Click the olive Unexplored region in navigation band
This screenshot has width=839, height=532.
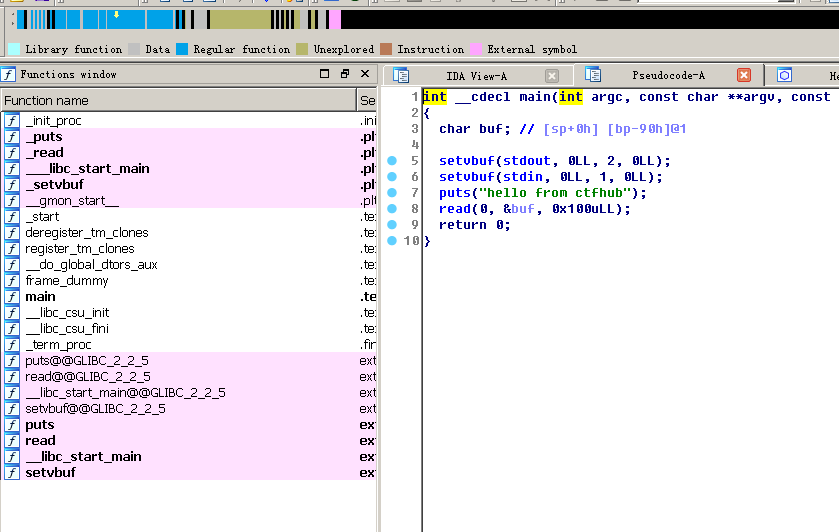240,19
